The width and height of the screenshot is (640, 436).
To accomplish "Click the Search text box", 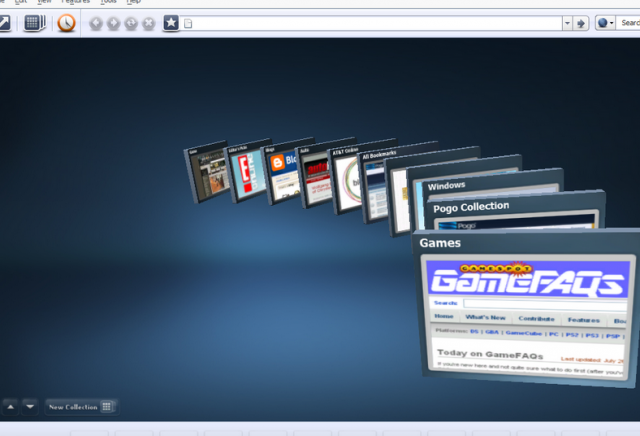I will [x=628, y=23].
